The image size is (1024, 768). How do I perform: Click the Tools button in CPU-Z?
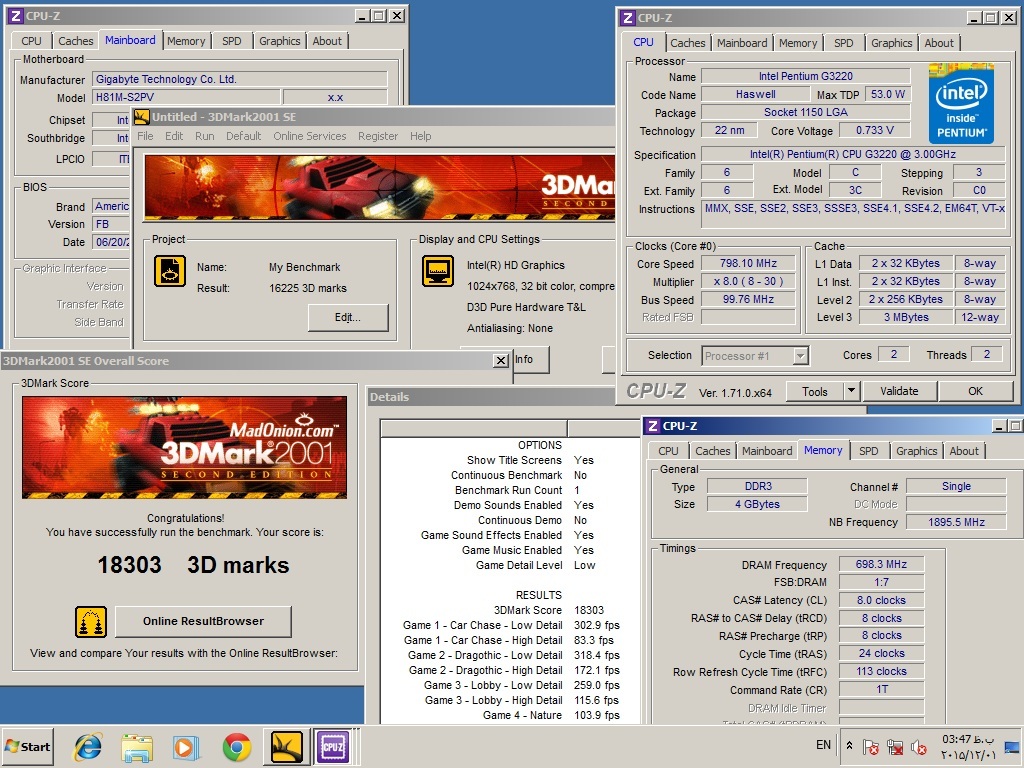click(814, 391)
